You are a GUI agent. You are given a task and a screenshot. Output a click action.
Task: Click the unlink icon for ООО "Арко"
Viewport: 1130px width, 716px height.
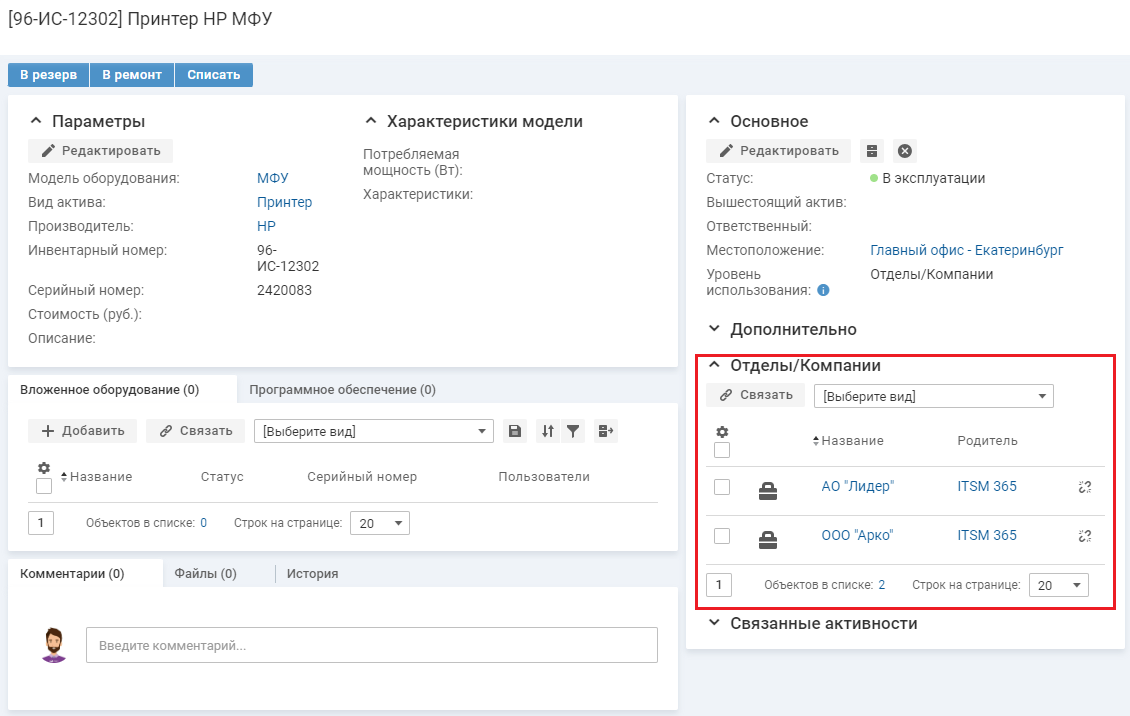[x=1084, y=536]
